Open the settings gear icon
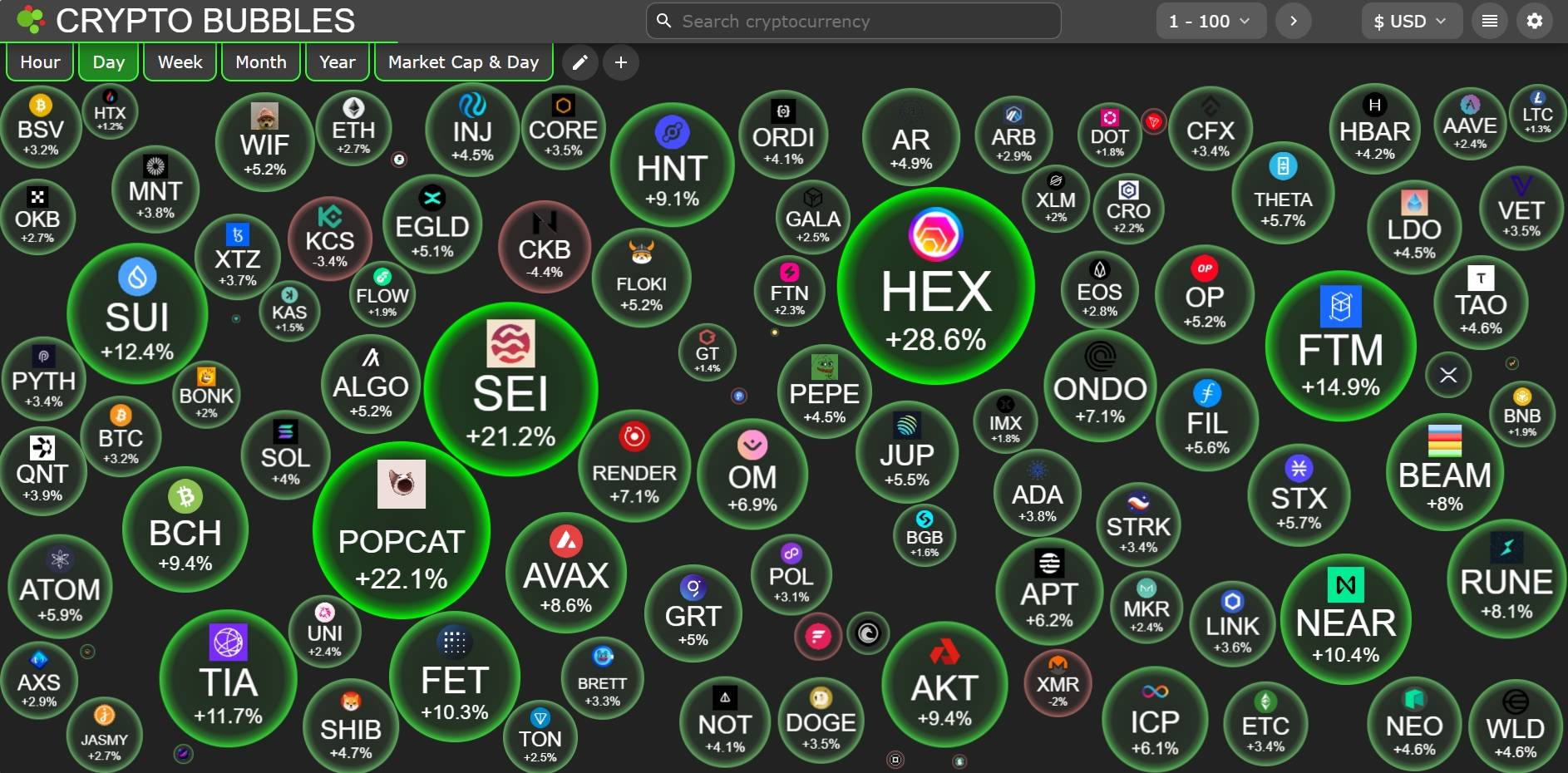Screen dimensions: 1568x773 point(1535,21)
